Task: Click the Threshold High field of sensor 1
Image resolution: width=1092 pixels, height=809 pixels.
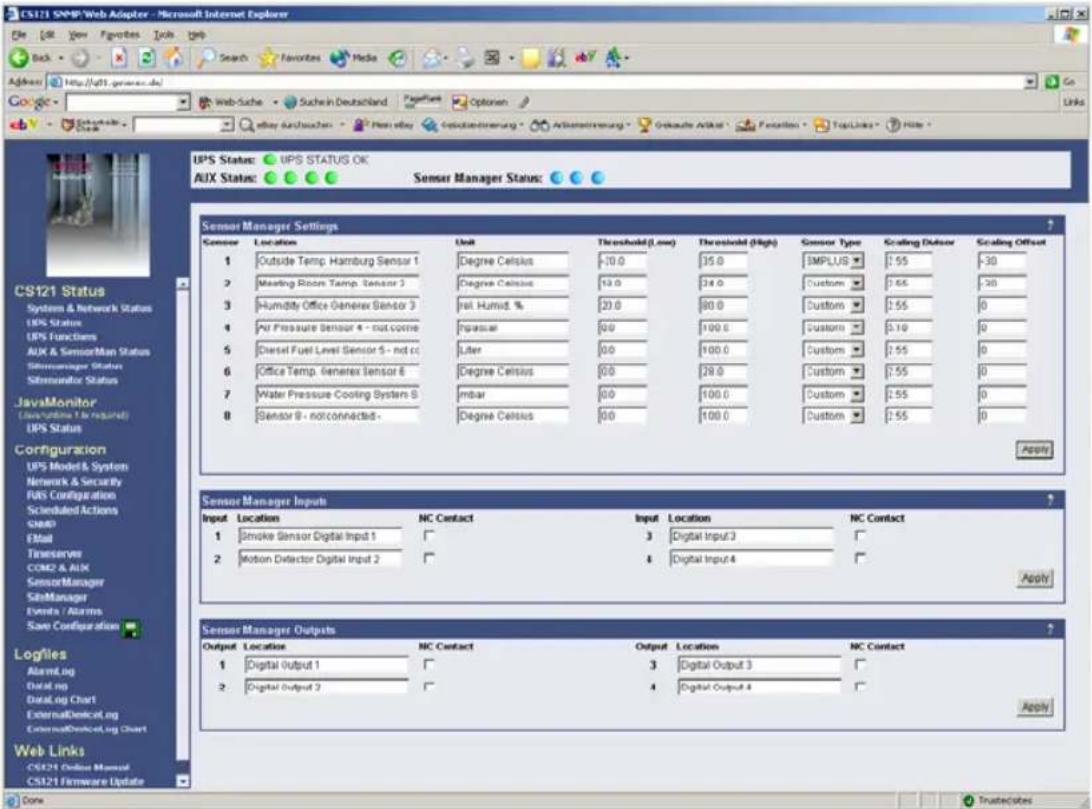Action: point(723,261)
